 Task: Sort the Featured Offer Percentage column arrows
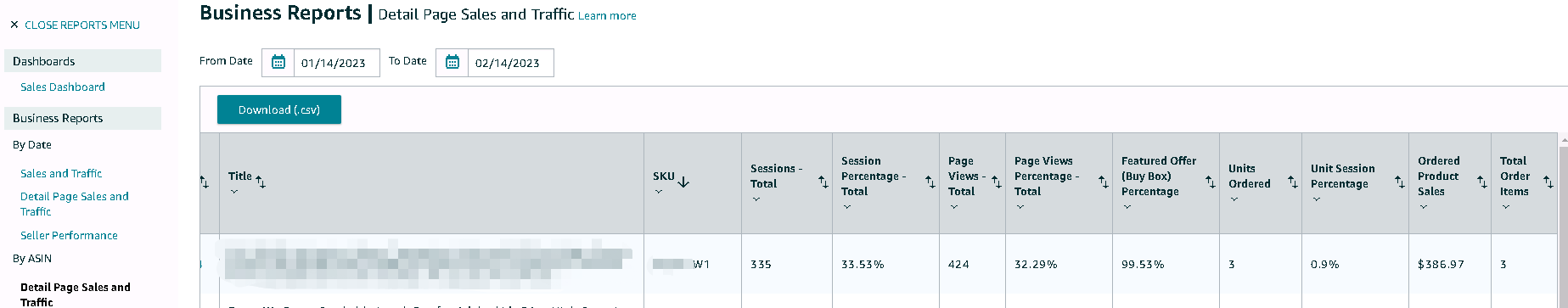click(1210, 182)
